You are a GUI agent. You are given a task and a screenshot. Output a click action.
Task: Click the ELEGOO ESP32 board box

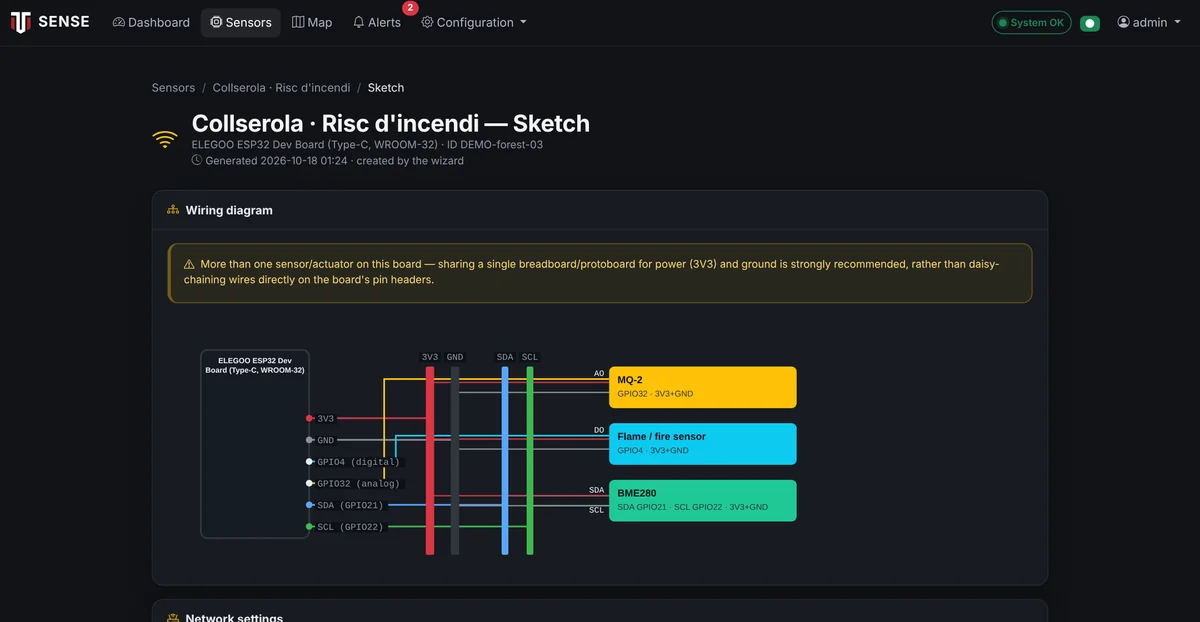[255, 444]
